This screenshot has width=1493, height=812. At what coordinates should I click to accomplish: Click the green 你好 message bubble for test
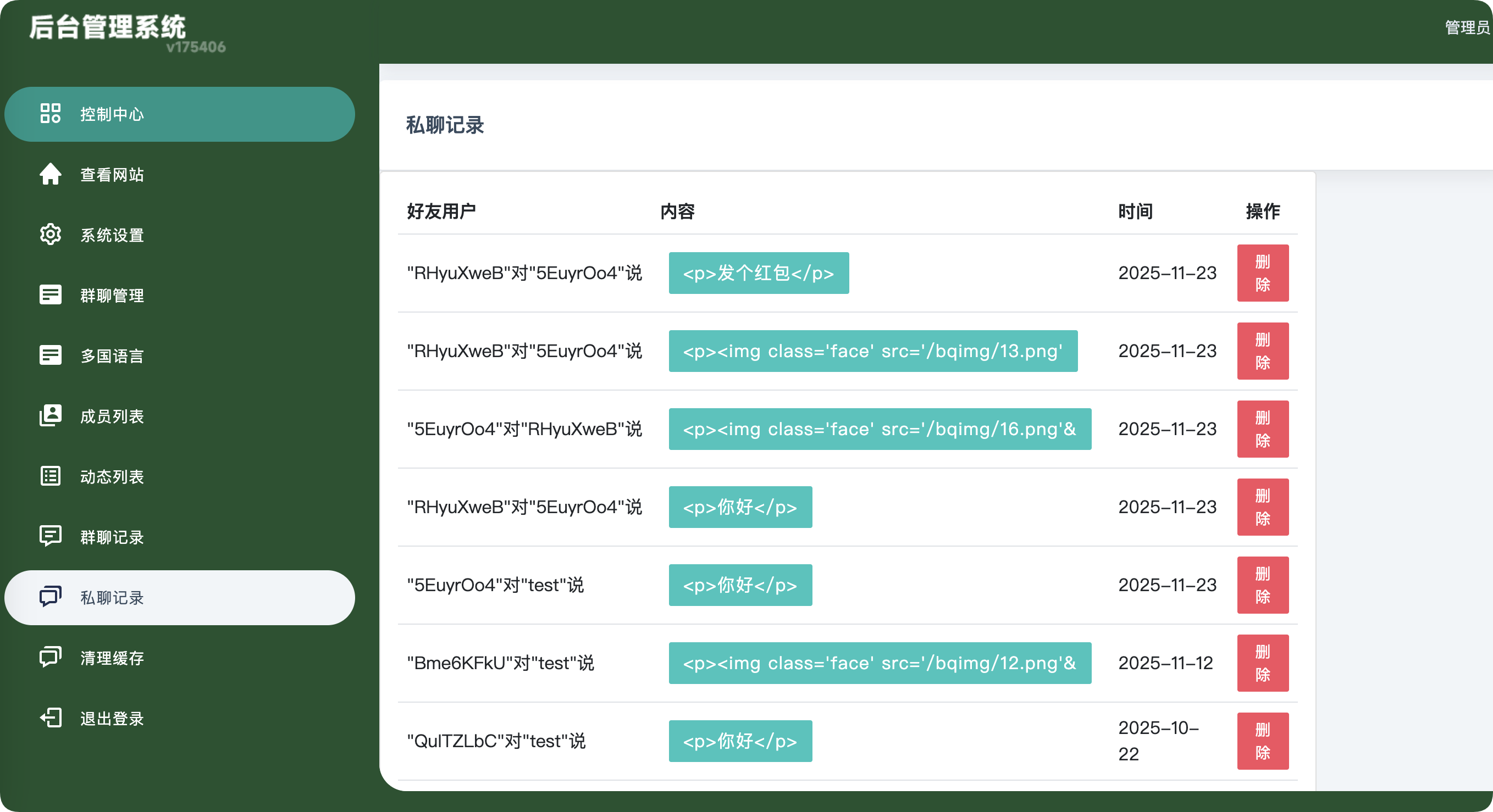(740, 585)
